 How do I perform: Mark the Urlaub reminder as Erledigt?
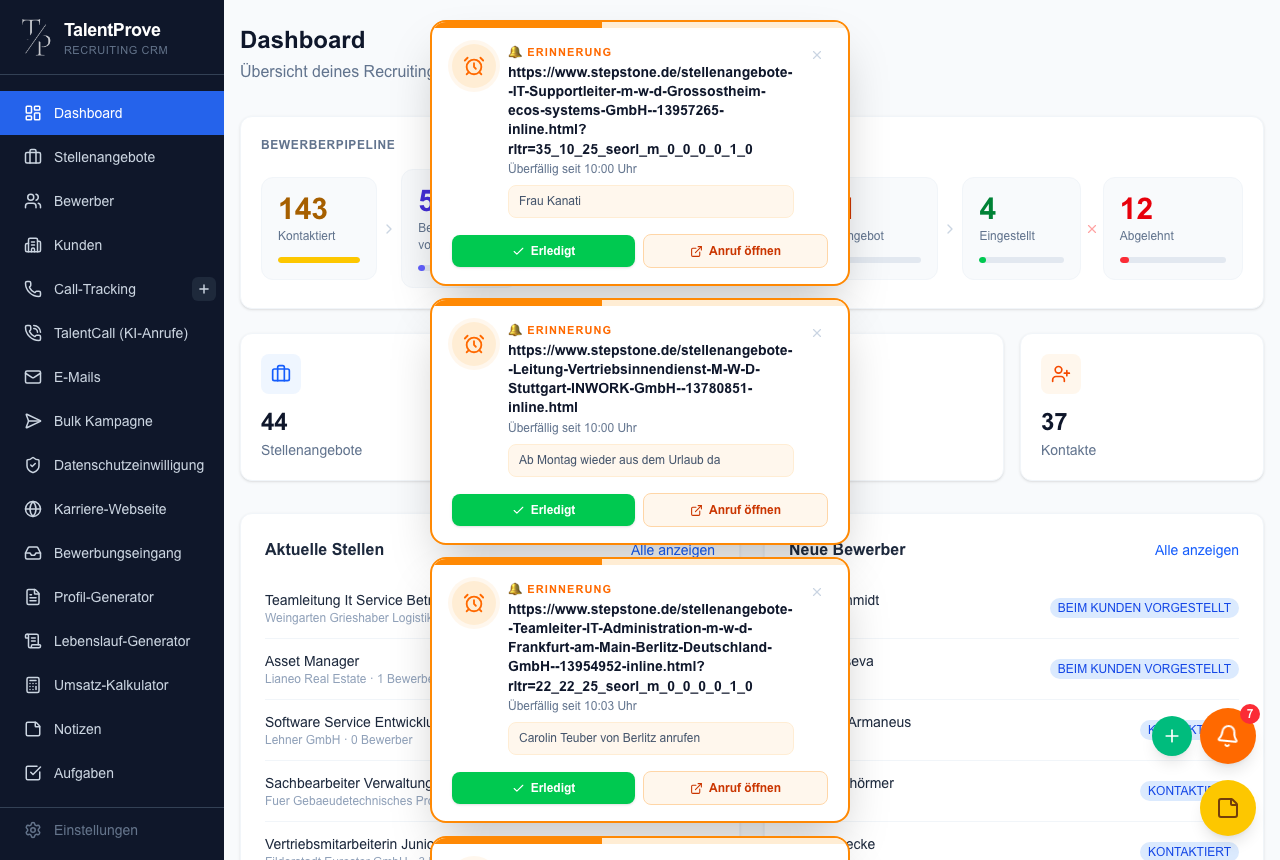543,510
